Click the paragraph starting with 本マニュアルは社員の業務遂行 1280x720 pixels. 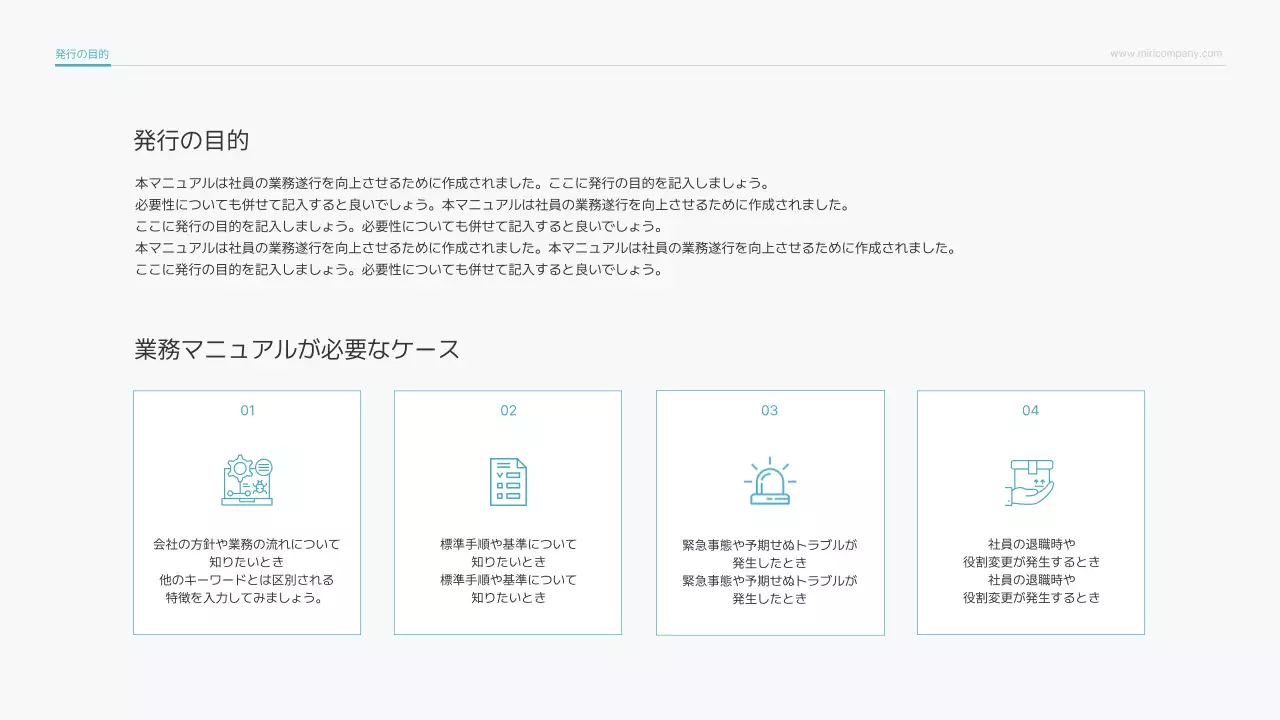[x=450, y=182]
